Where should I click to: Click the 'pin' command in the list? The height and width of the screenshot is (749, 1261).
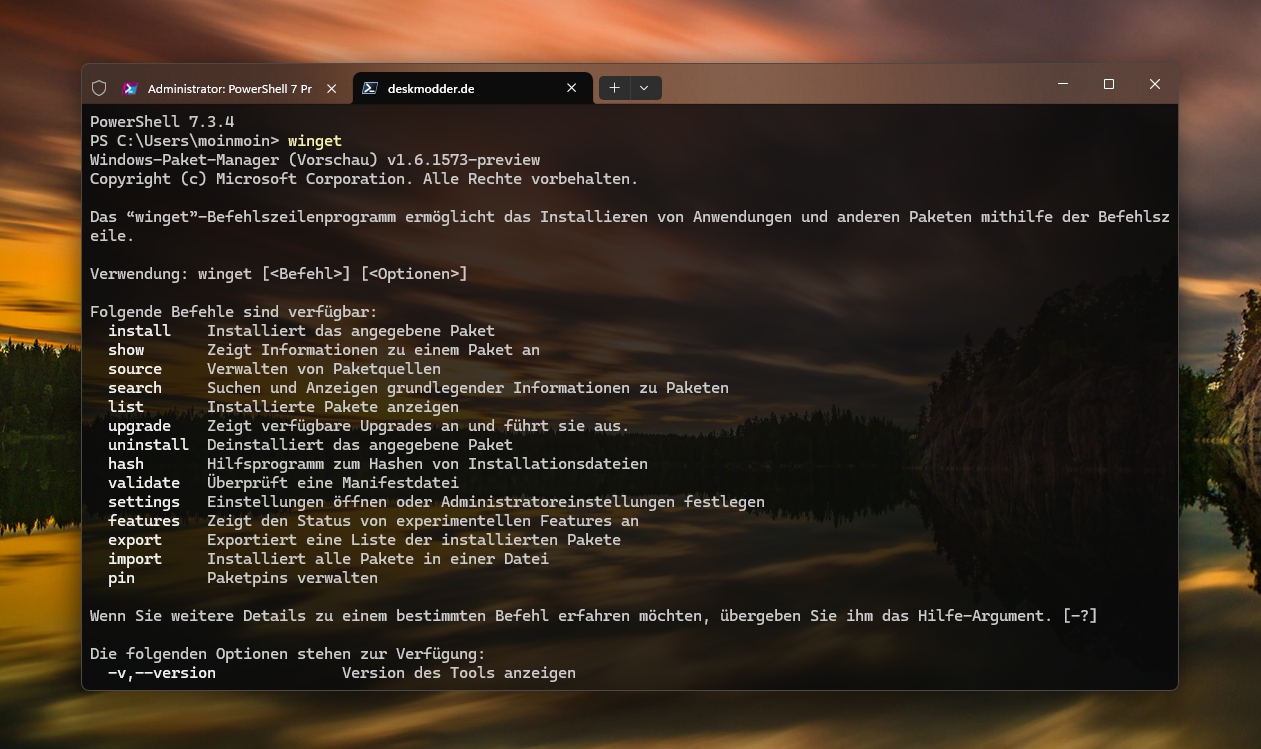click(x=121, y=578)
